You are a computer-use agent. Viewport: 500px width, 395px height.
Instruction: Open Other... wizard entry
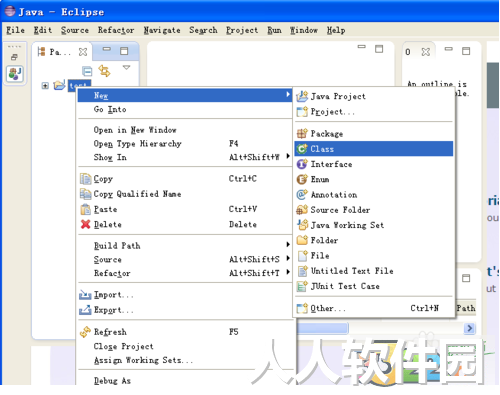click(373, 308)
